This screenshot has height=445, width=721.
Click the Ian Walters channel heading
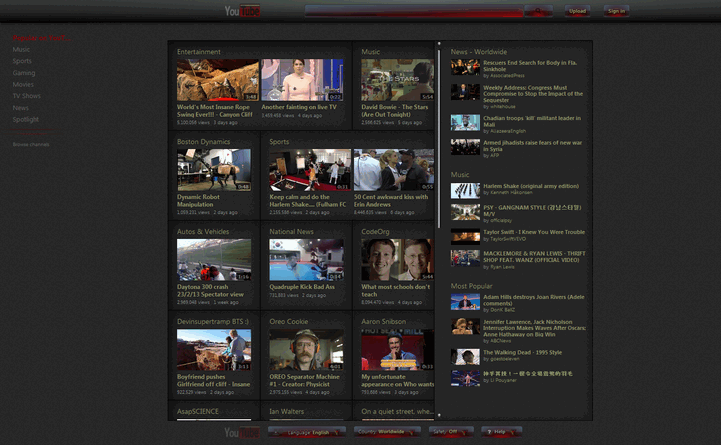(x=286, y=411)
